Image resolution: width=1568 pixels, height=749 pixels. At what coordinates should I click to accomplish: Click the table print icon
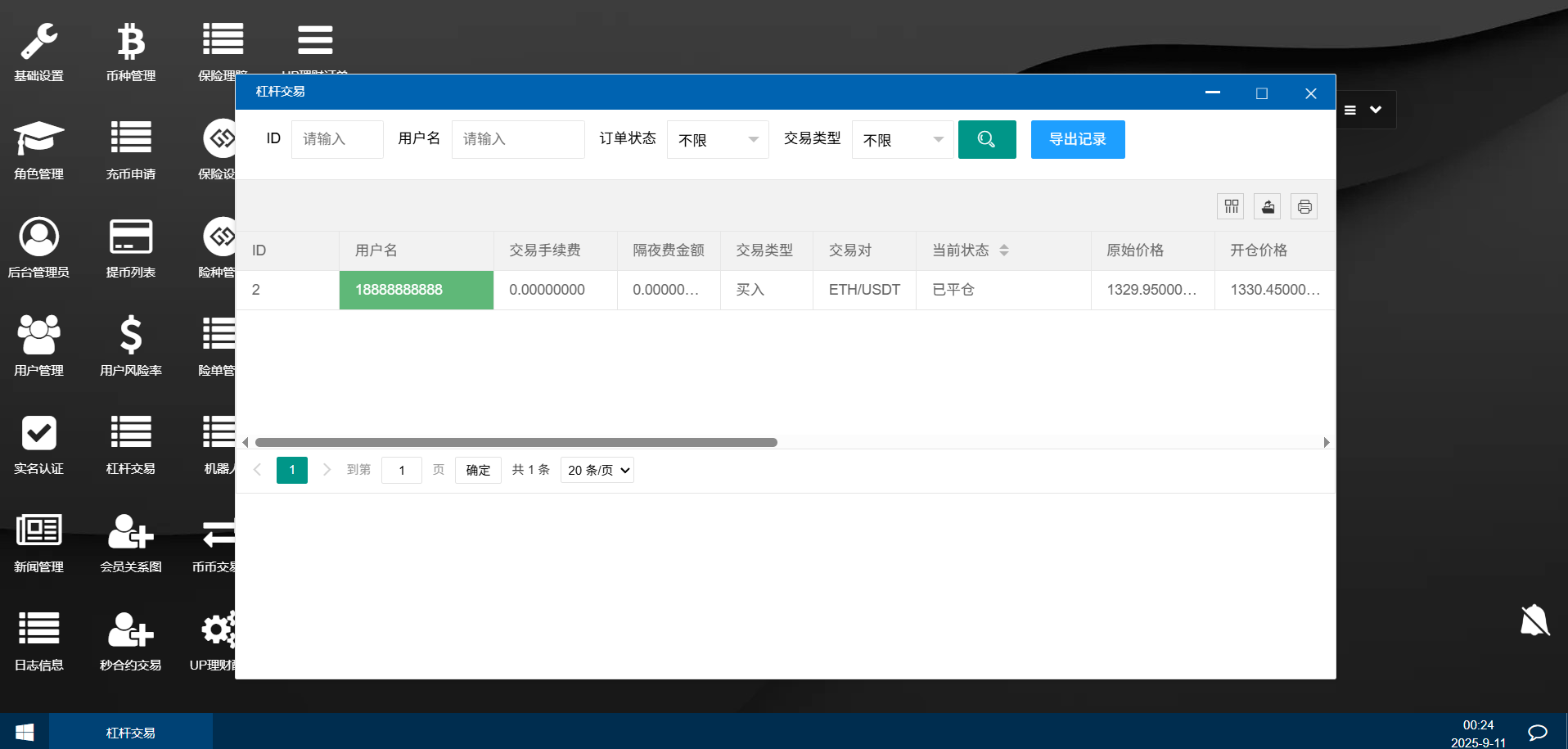tap(1304, 207)
